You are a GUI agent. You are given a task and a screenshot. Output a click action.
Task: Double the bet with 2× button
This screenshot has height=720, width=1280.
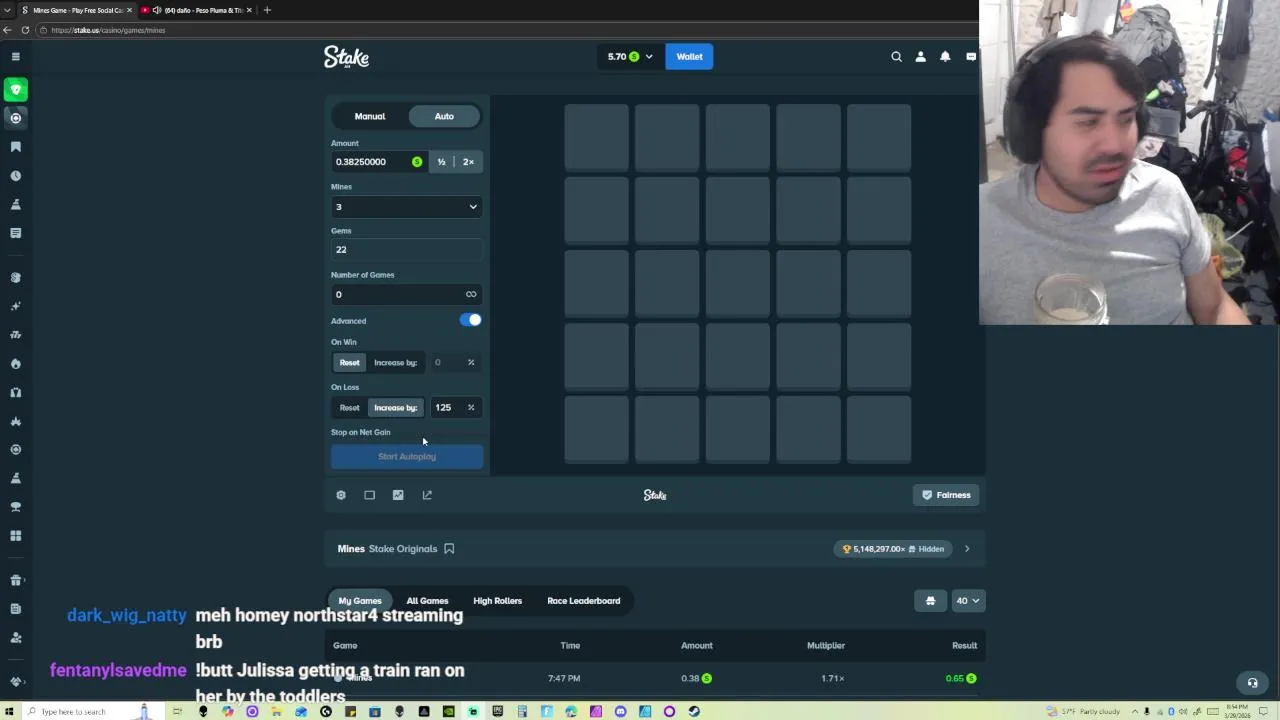pos(468,162)
